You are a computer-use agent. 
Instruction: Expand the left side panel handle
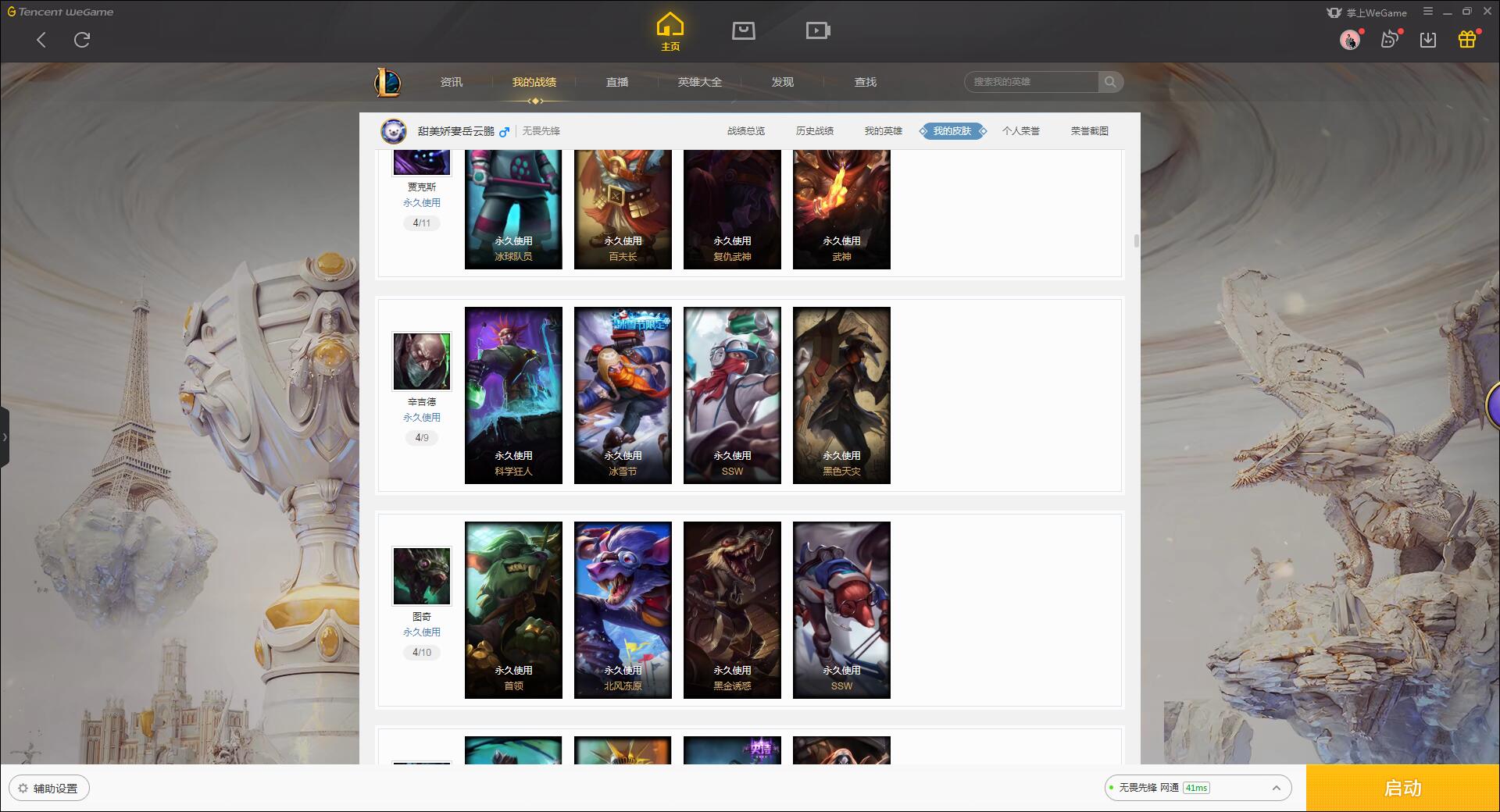coord(5,437)
